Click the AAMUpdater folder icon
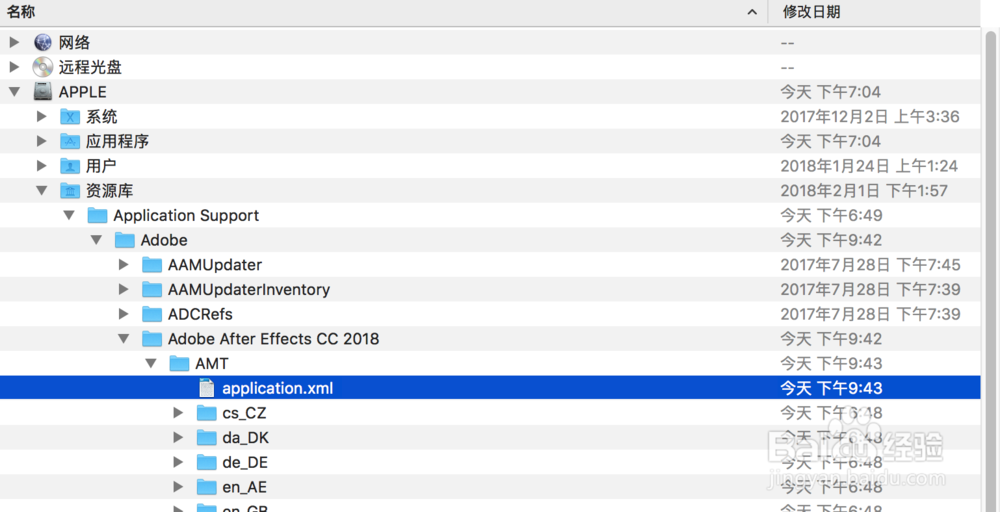 point(152,265)
